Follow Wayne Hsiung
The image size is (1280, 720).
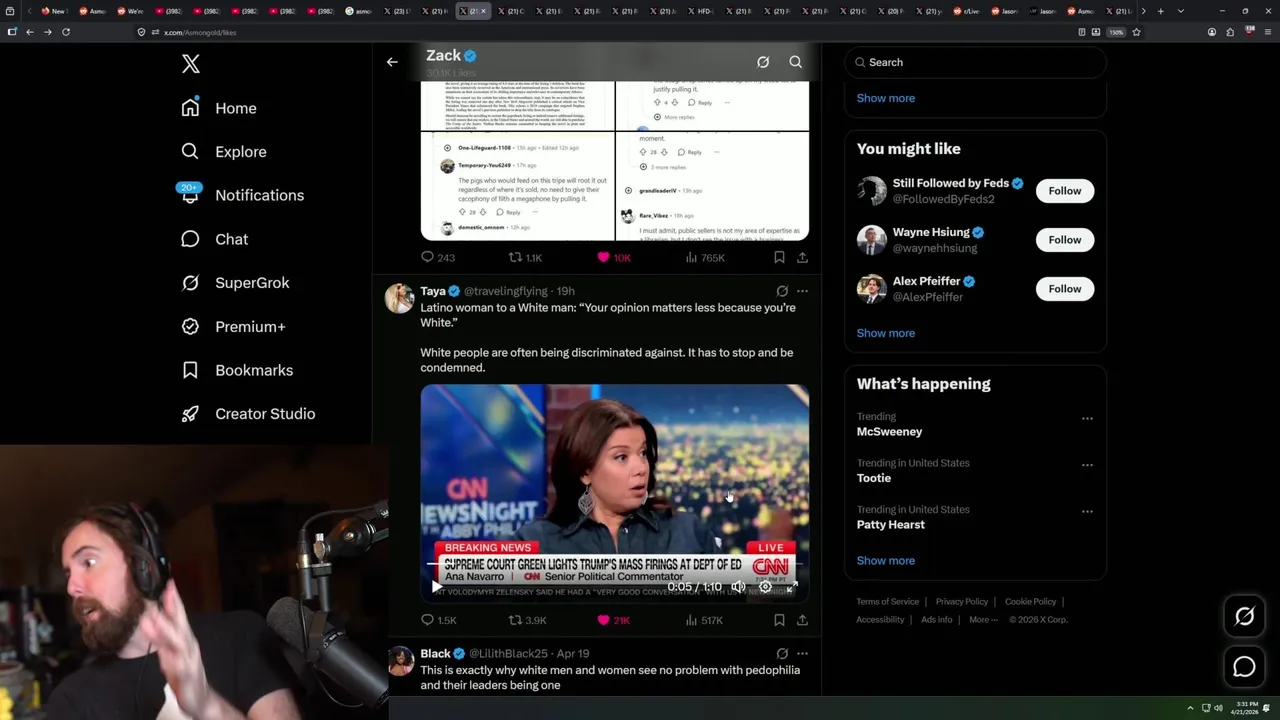[1065, 240]
